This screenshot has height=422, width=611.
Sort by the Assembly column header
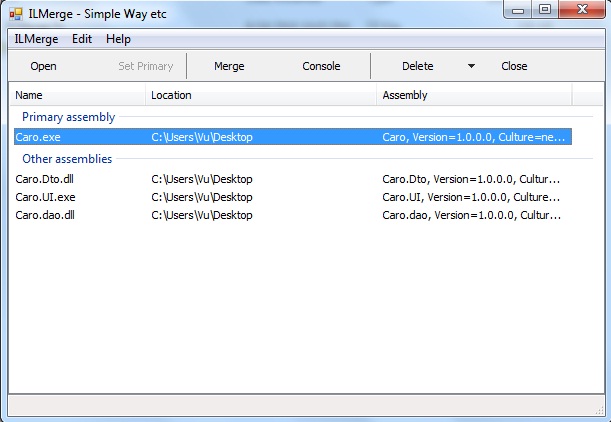pyautogui.click(x=474, y=95)
